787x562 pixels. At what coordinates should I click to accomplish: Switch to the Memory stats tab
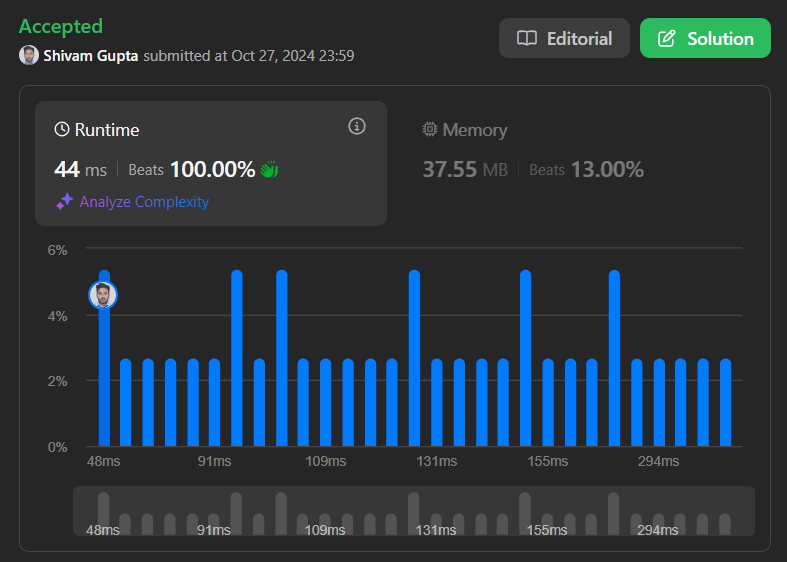point(534,151)
